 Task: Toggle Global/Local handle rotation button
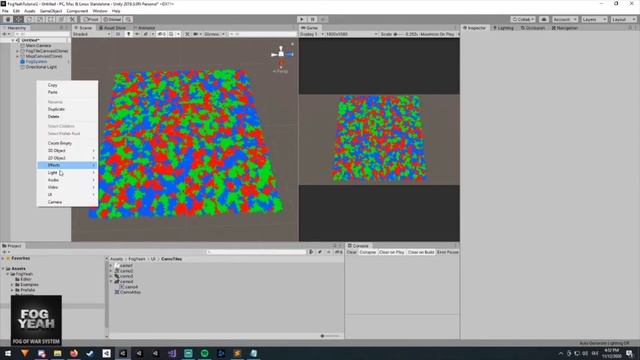tap(112, 19)
